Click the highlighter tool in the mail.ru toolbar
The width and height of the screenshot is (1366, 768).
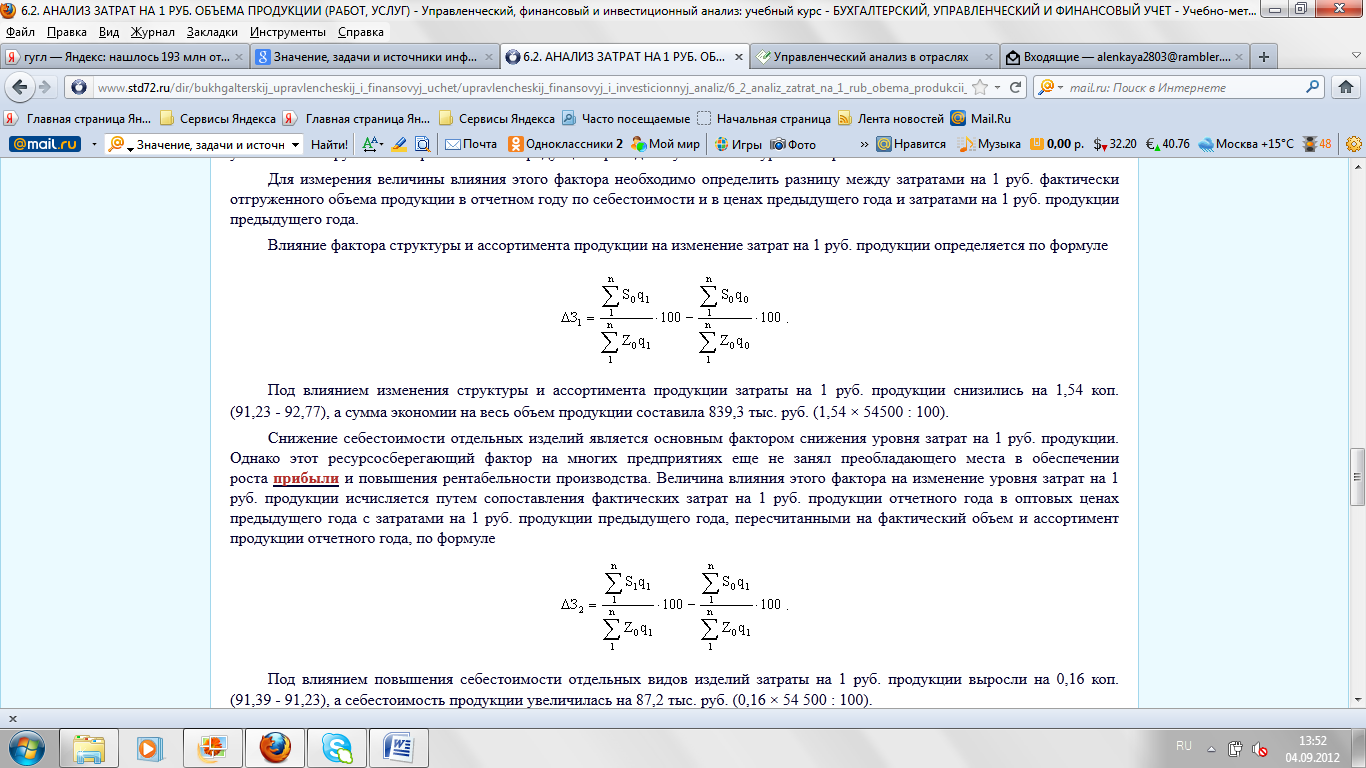(399, 144)
